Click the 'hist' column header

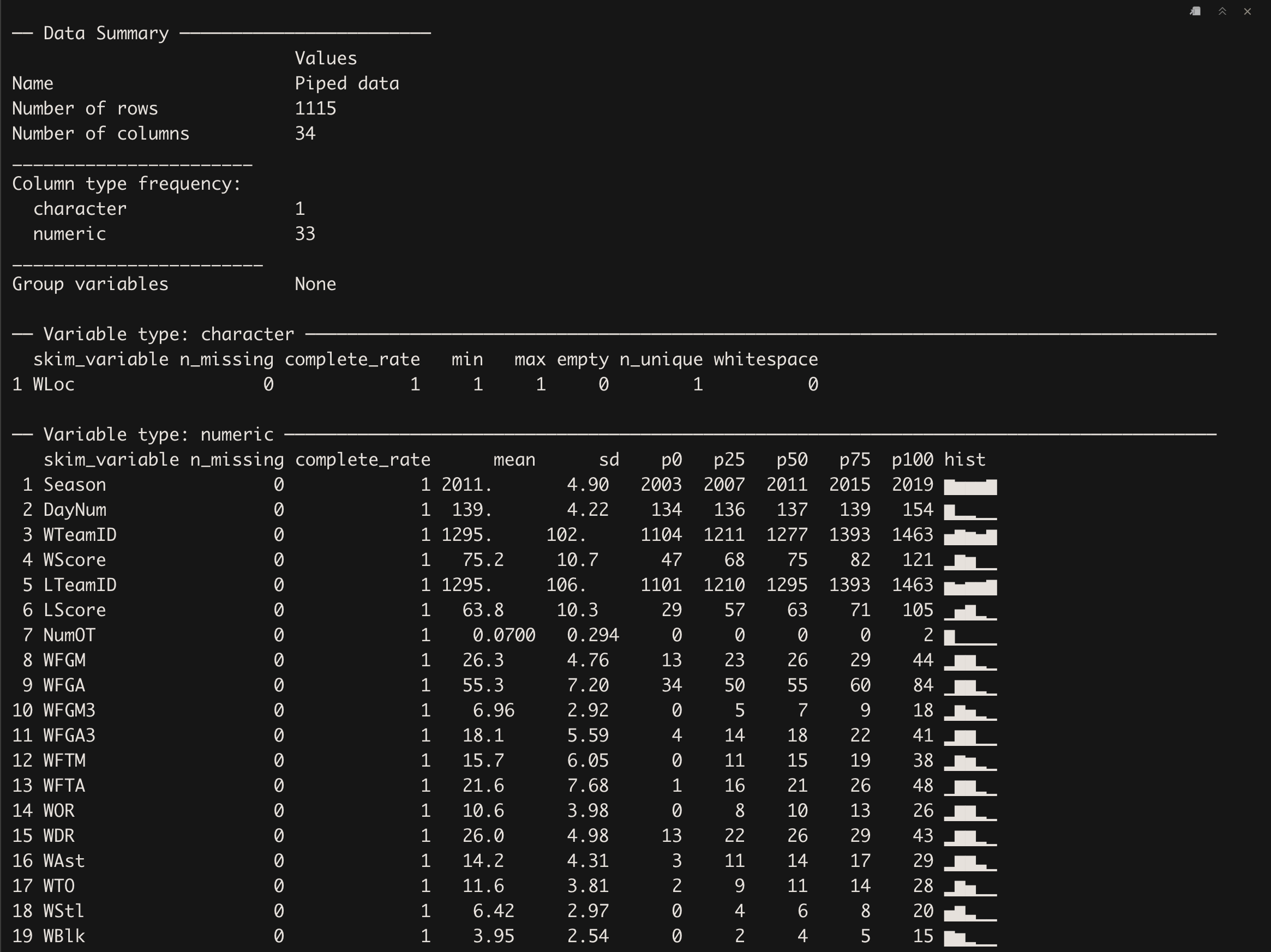coord(964,460)
